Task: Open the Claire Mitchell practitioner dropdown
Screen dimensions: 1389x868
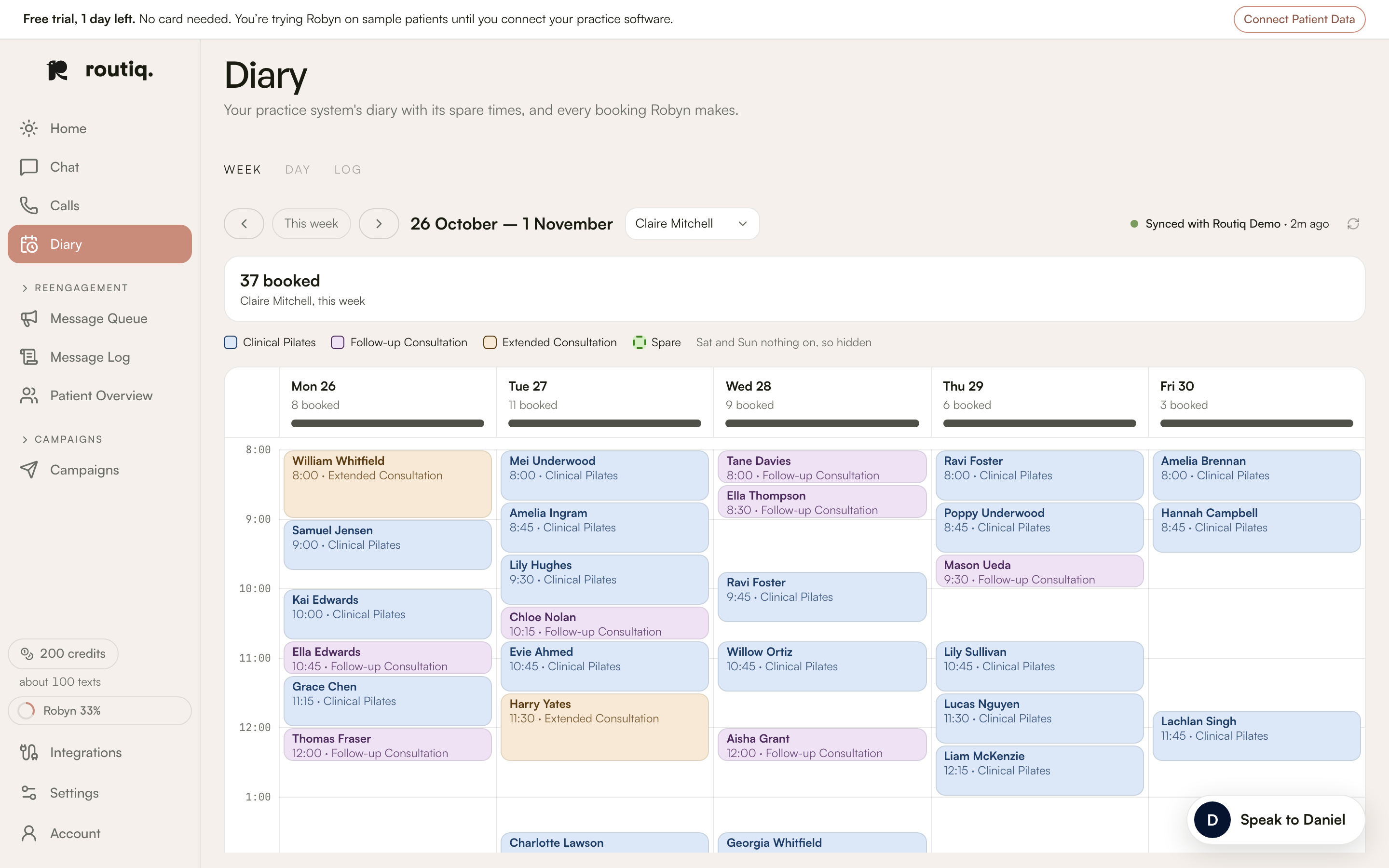Action: pos(692,224)
